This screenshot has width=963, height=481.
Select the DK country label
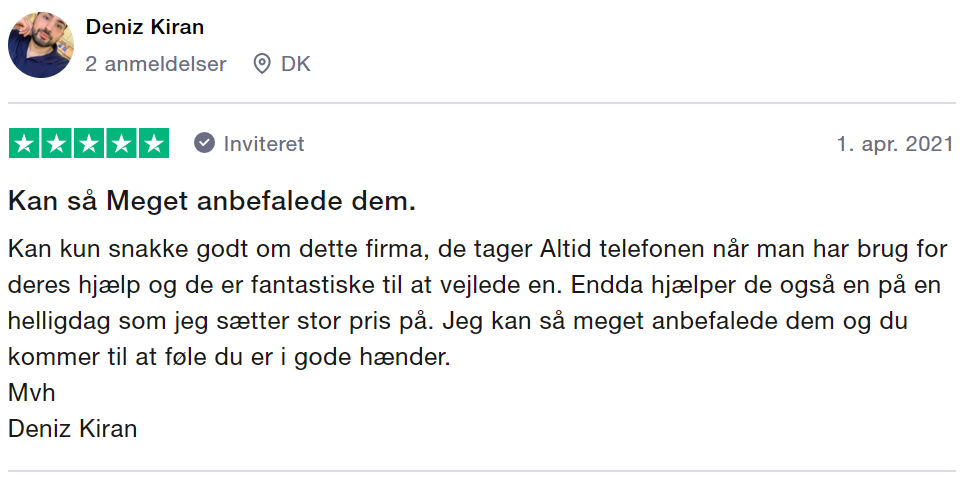[x=296, y=64]
